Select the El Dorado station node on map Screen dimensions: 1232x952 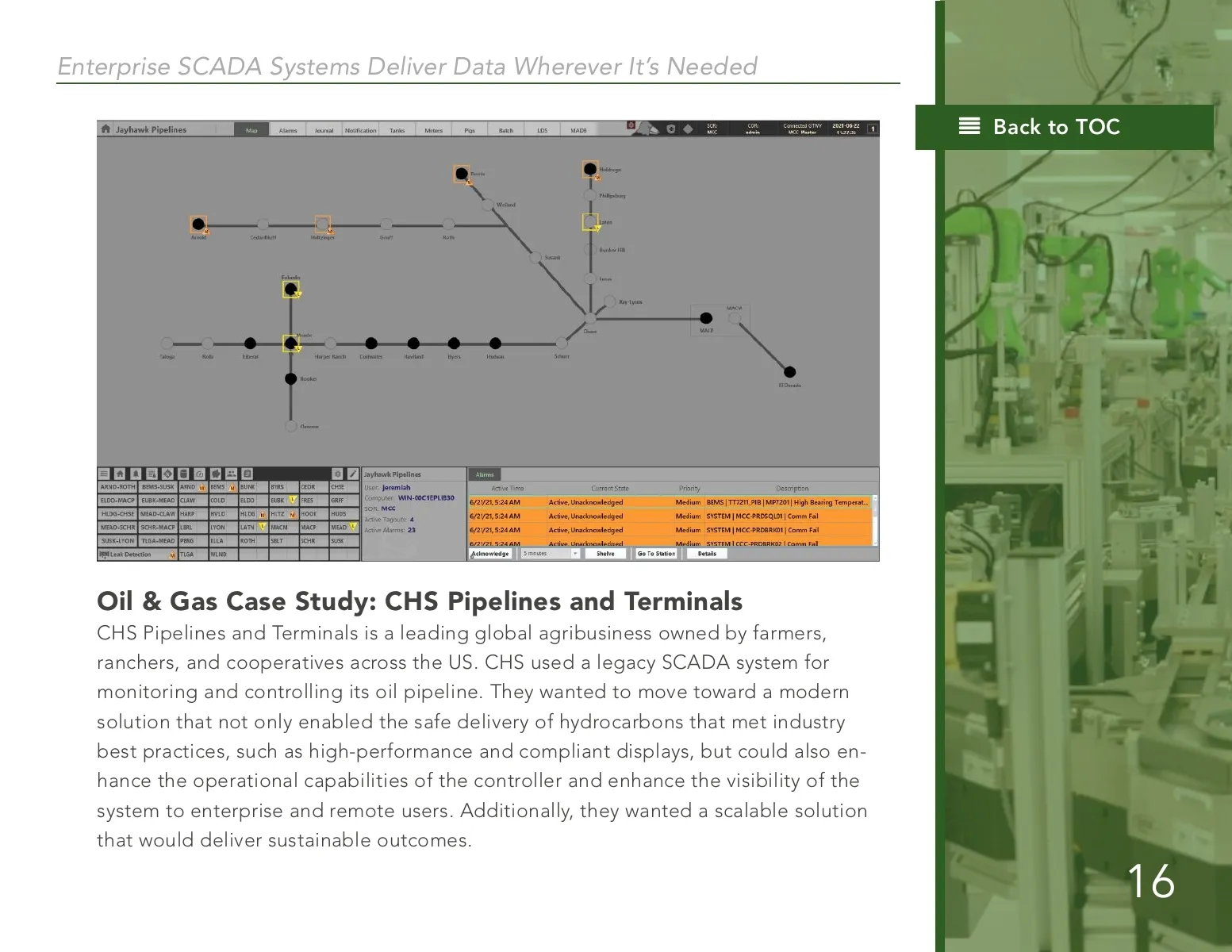(789, 372)
